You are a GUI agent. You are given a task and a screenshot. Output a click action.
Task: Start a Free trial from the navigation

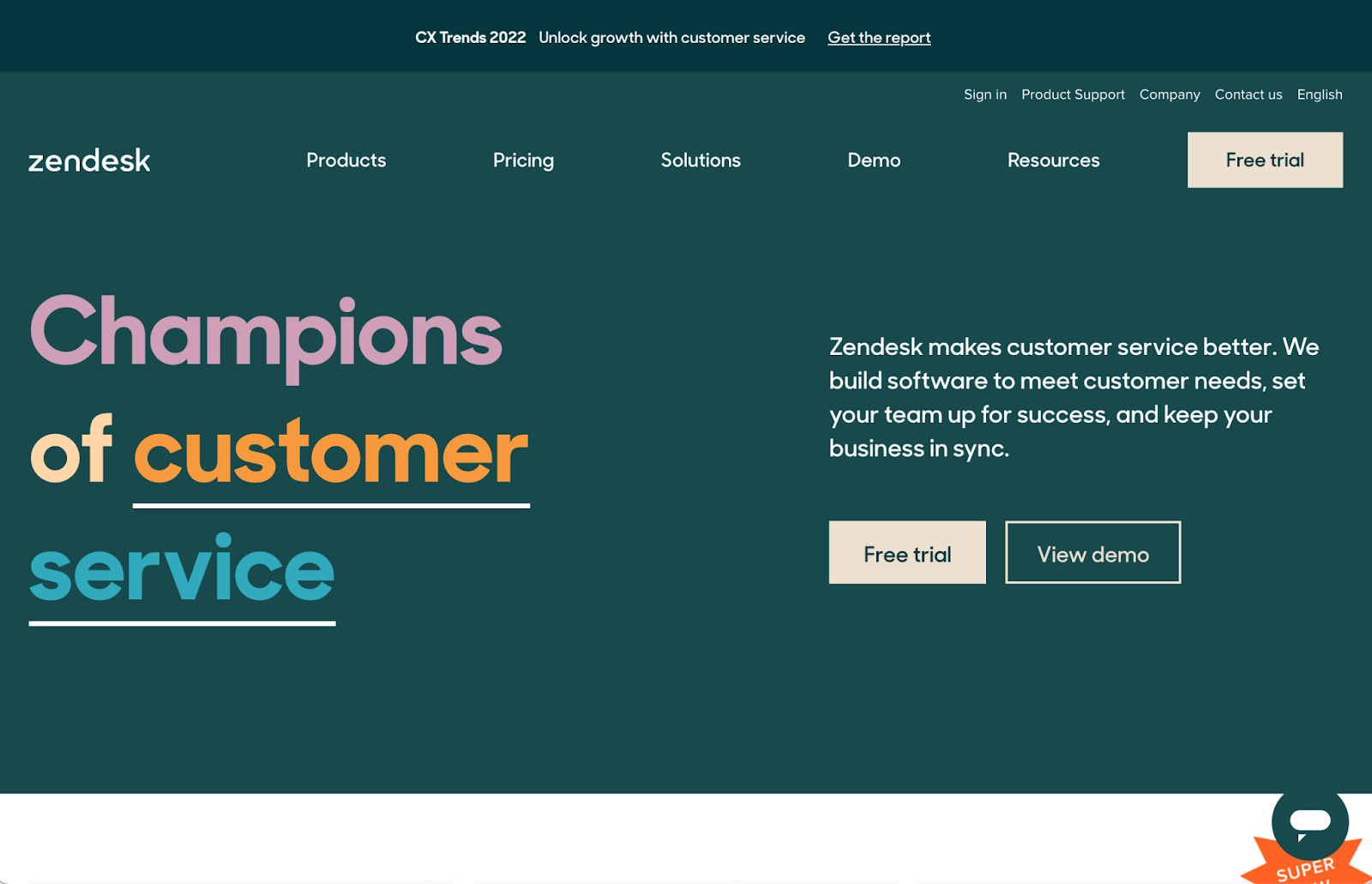tap(1264, 160)
